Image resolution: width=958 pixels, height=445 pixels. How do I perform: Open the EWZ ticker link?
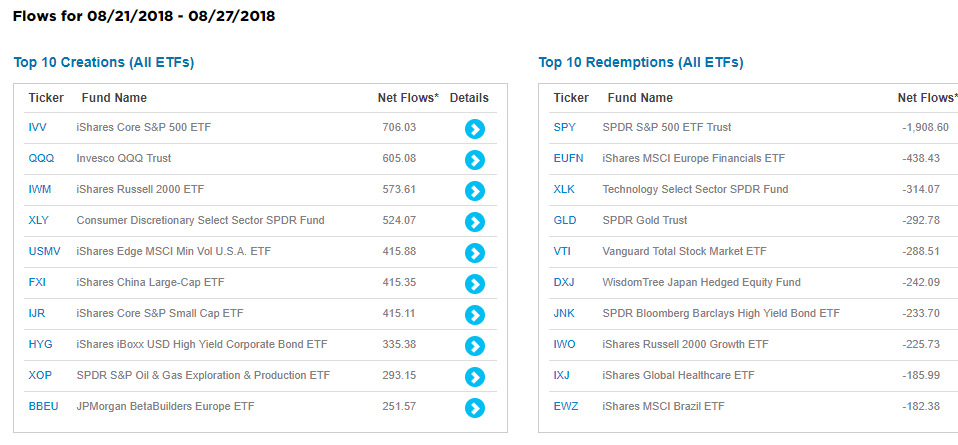[x=565, y=406]
